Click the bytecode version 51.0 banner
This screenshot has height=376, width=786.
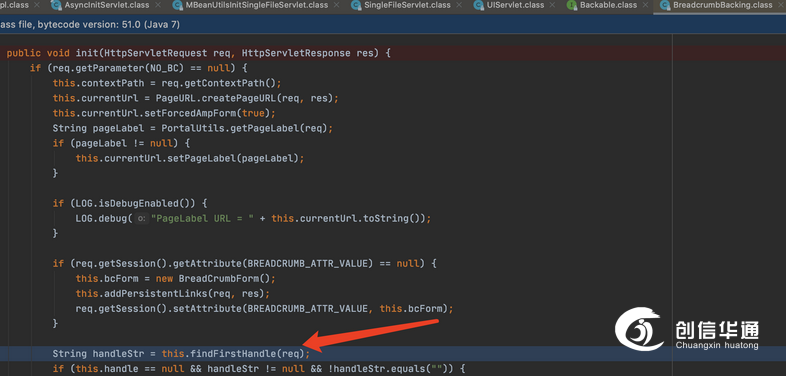point(90,24)
